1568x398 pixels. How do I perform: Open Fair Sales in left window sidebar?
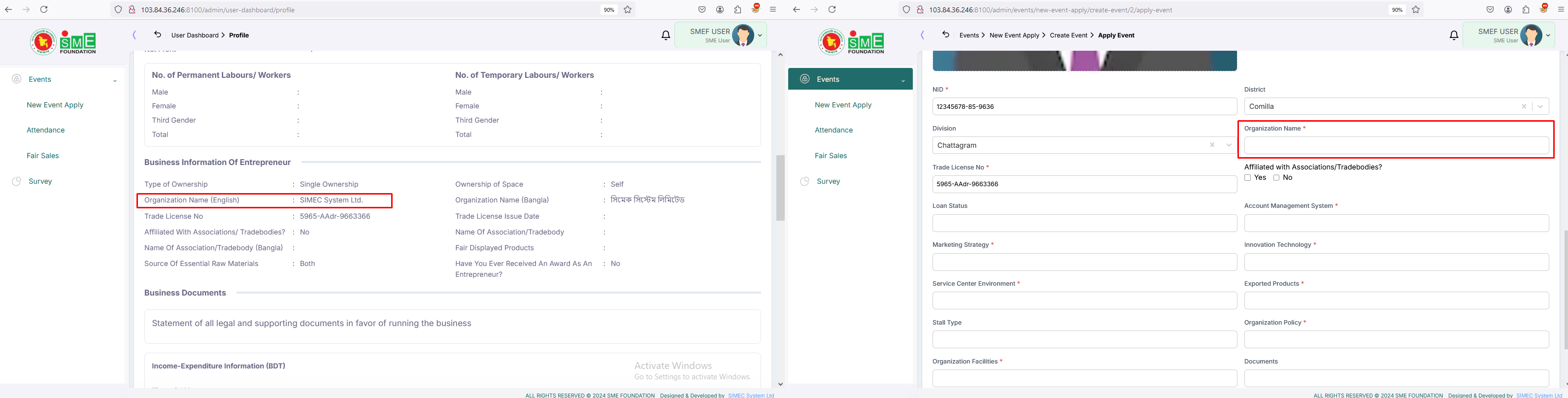point(42,156)
